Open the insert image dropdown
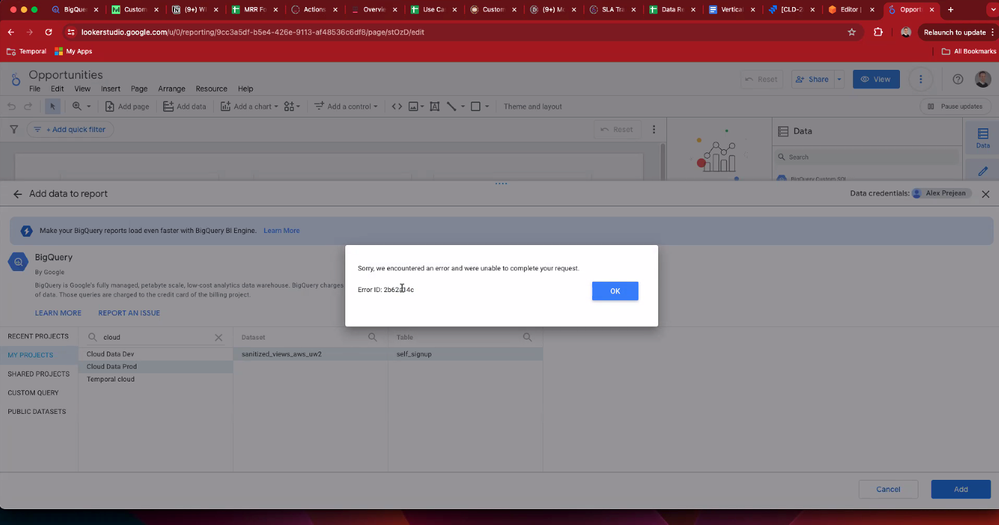This screenshot has width=999, height=525. pos(416,106)
